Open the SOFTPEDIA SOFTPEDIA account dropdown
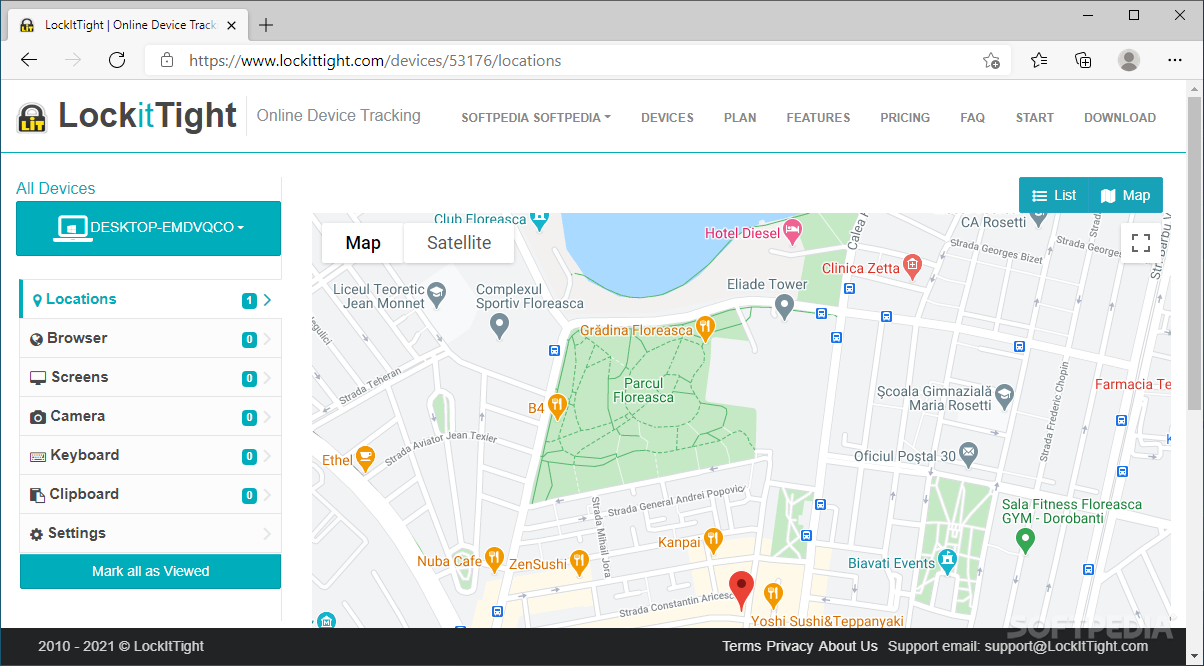This screenshot has height=666, width=1204. (x=536, y=117)
